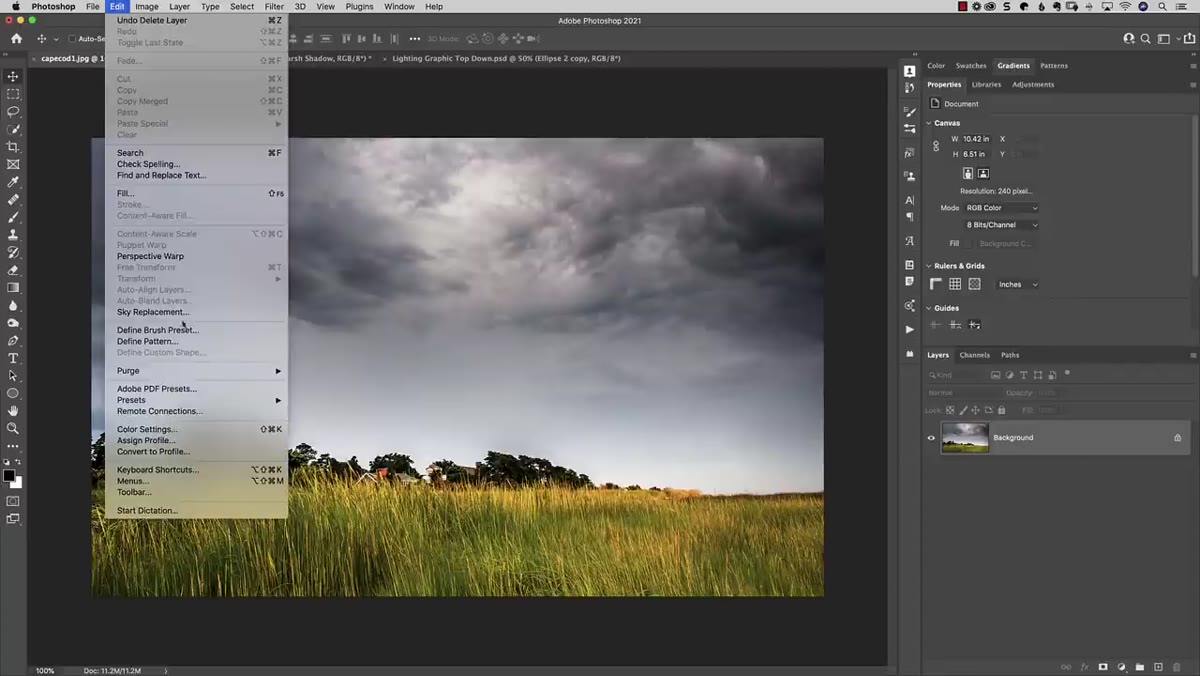Select the Crop tool

(13, 147)
